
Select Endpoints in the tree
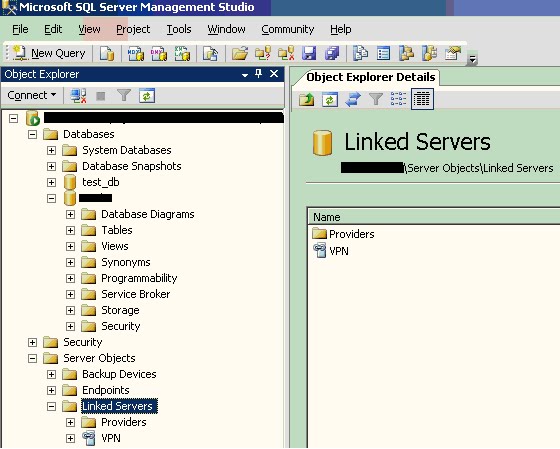[106, 390]
